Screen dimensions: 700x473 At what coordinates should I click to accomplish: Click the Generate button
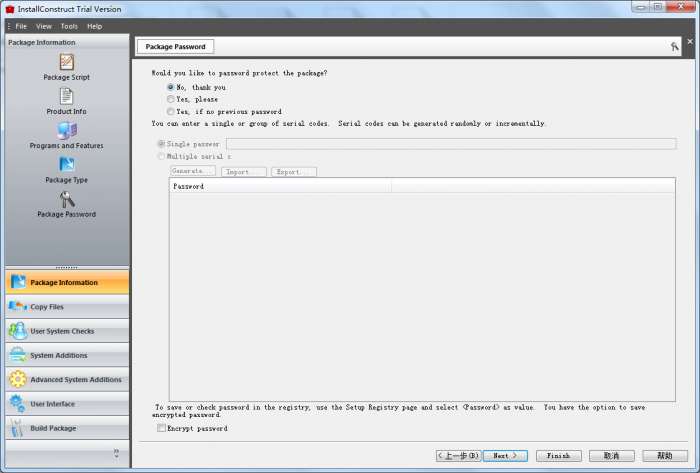pyautogui.click(x=193, y=171)
